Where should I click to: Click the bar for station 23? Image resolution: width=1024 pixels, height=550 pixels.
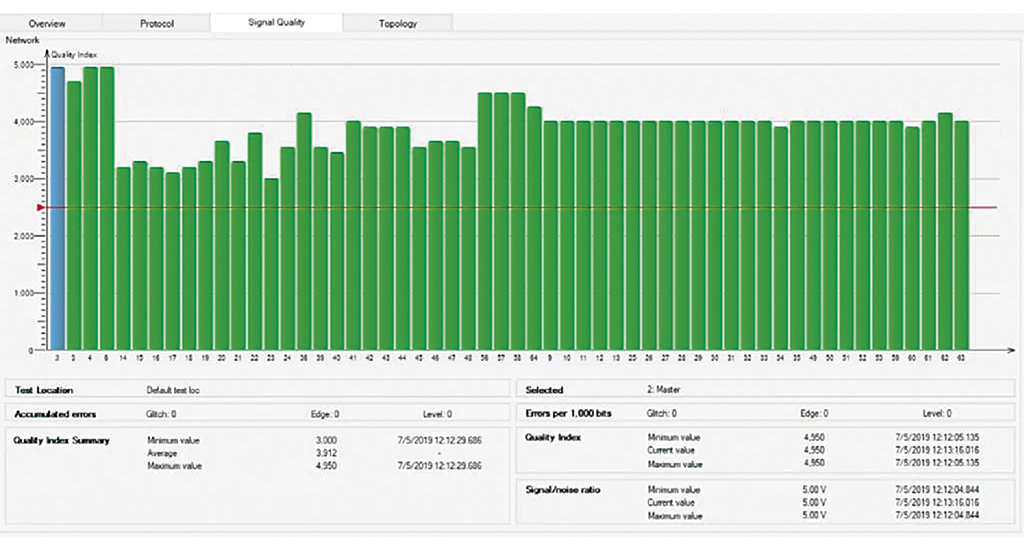[271, 265]
